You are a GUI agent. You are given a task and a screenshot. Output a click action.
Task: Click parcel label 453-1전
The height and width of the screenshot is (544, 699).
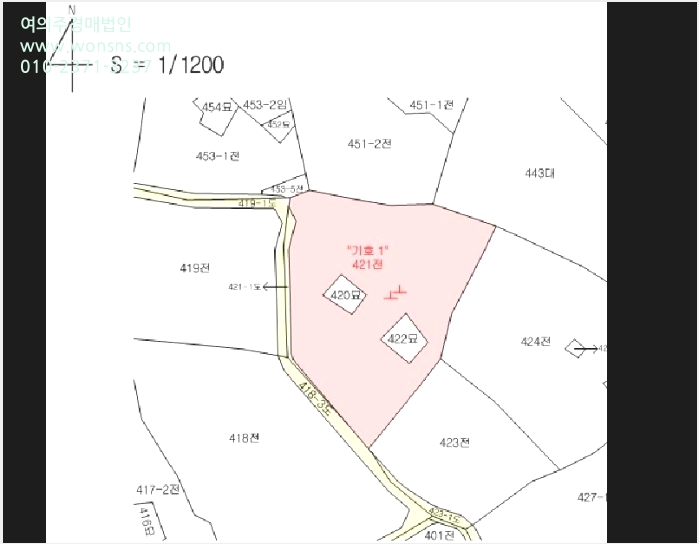pyautogui.click(x=218, y=156)
